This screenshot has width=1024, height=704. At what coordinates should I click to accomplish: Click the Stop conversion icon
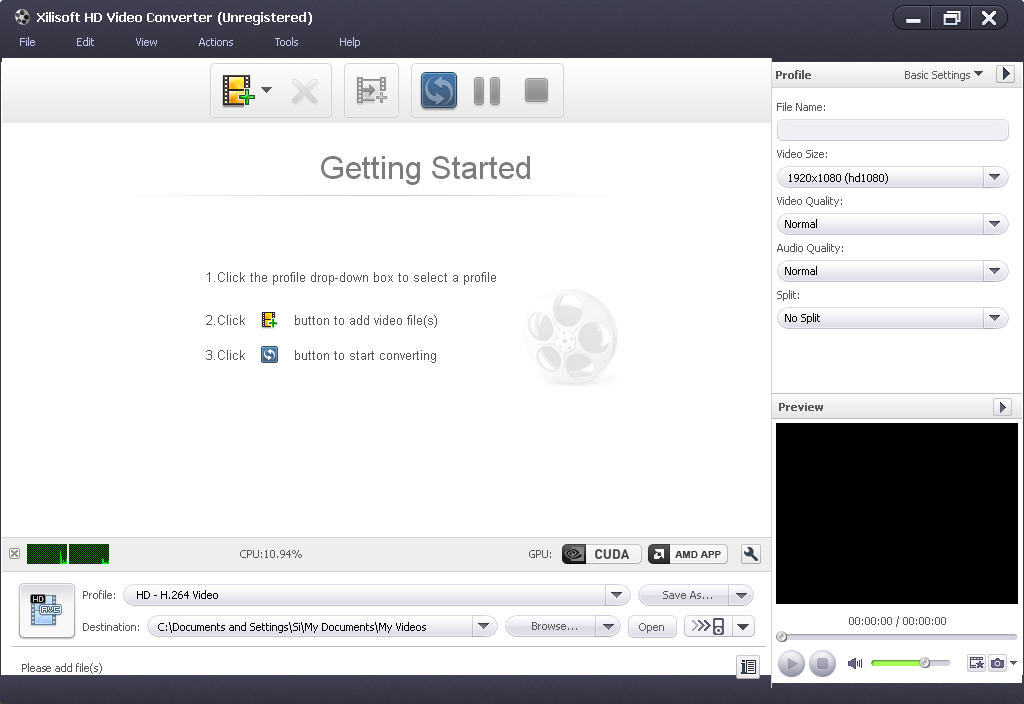tap(536, 91)
